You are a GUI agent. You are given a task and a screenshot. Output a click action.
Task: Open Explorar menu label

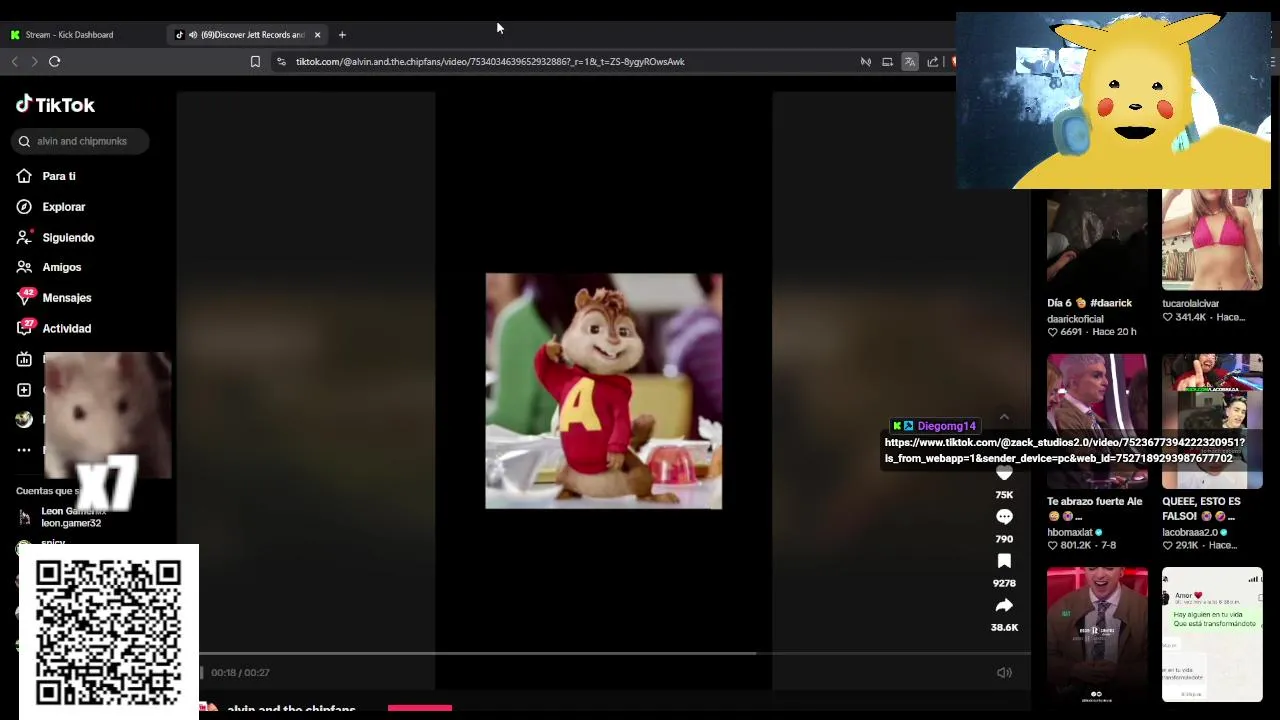(x=64, y=207)
